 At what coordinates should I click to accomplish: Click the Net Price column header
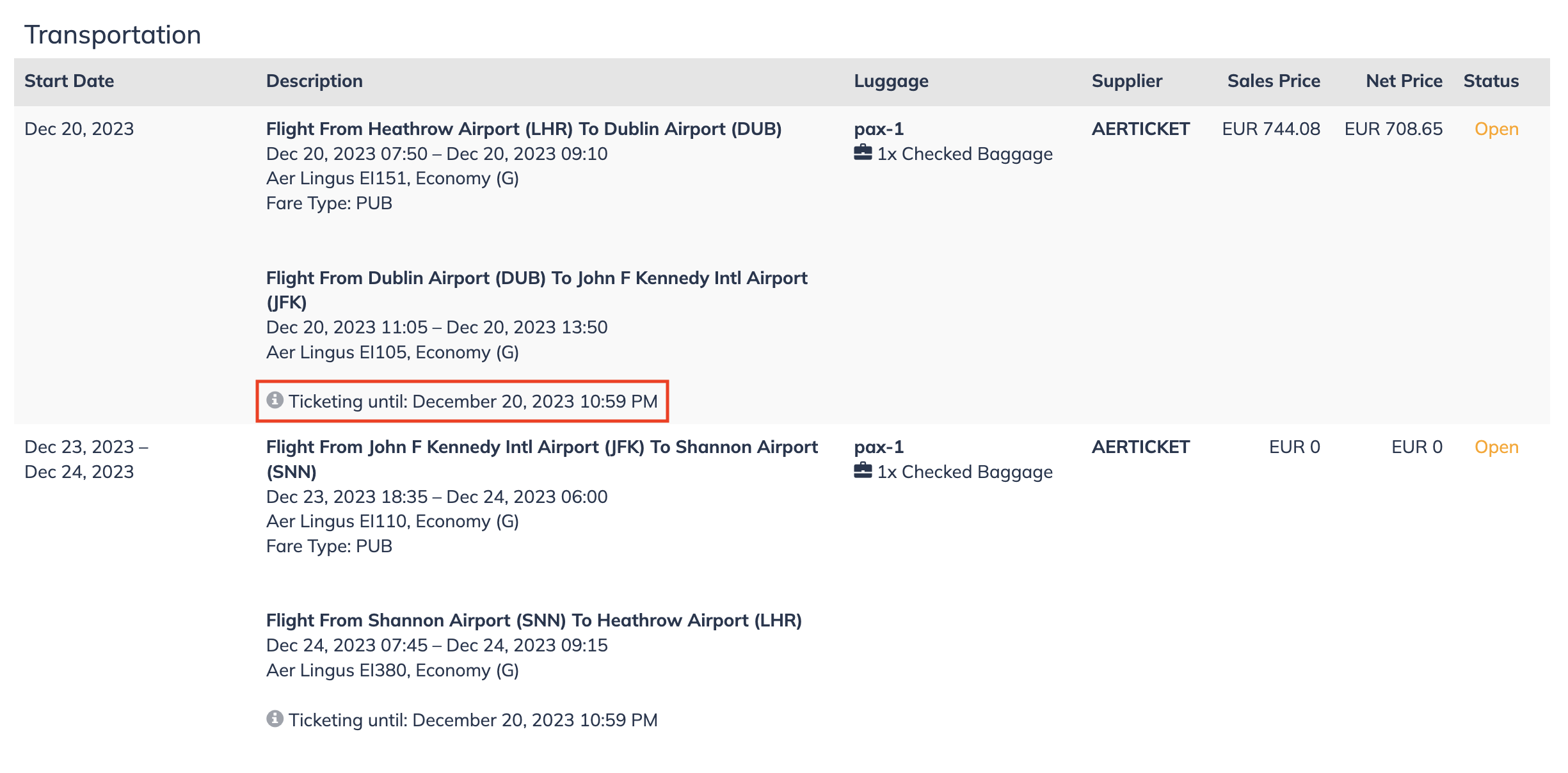point(1404,81)
